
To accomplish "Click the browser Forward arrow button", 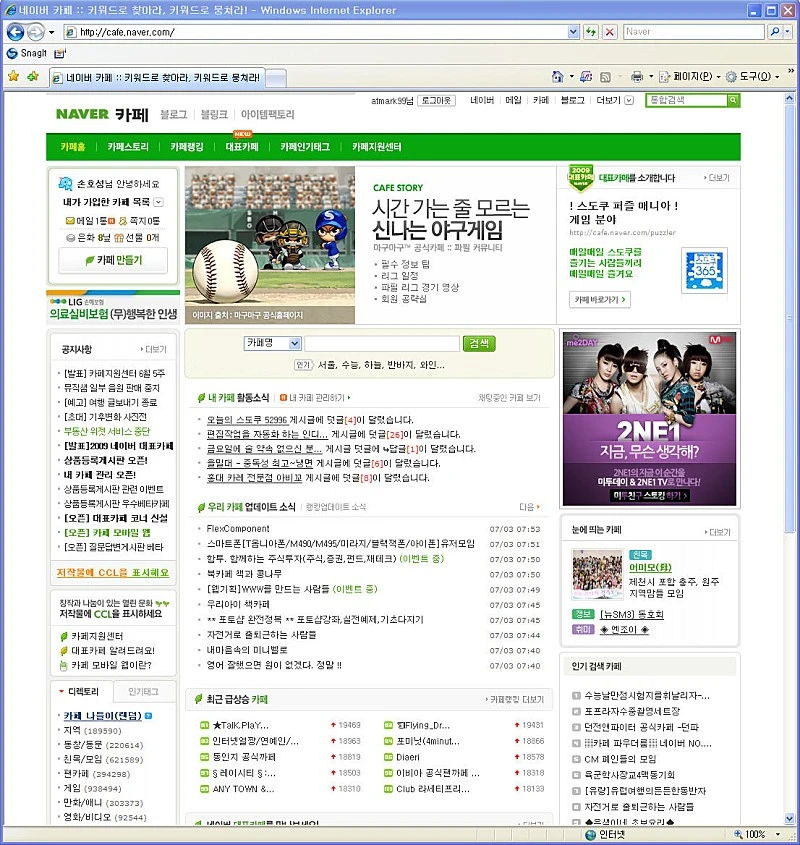I will point(36,32).
